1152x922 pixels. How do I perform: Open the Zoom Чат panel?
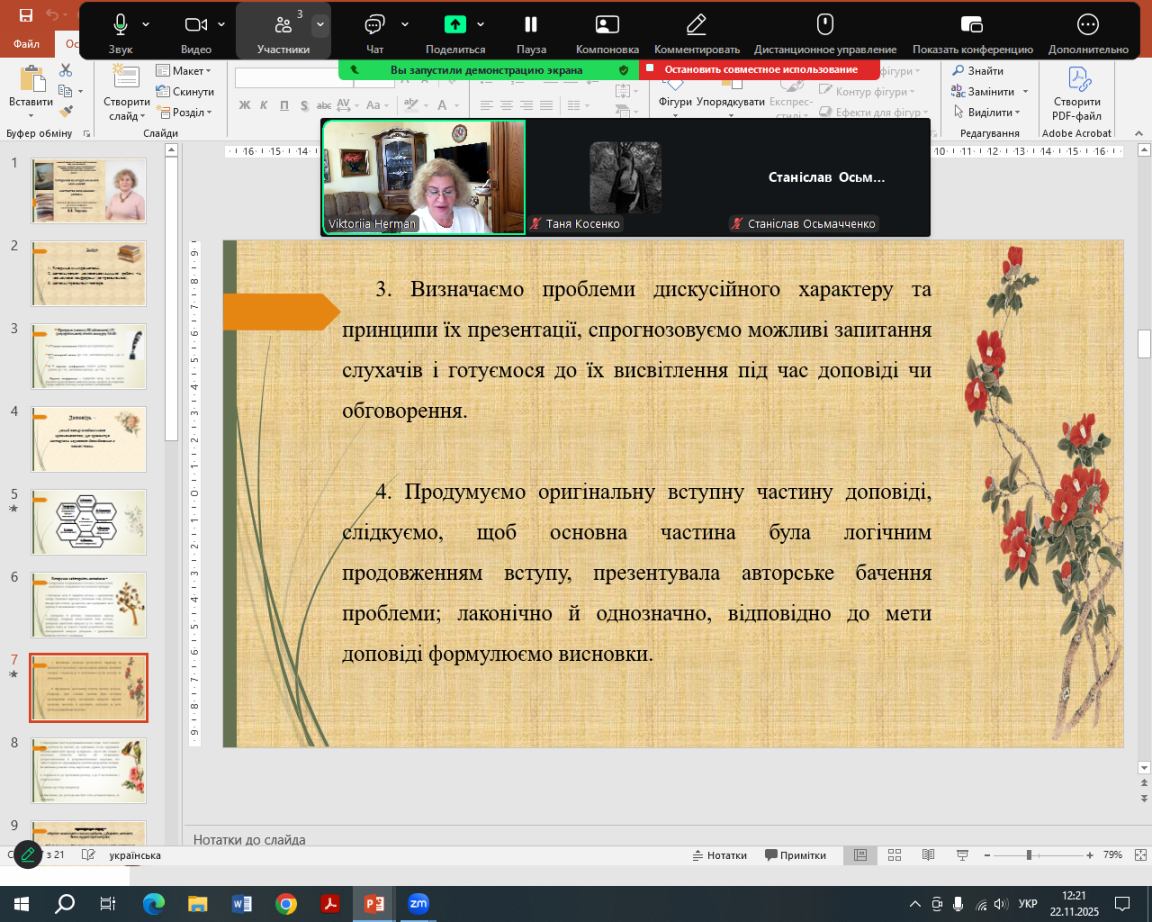click(x=375, y=25)
